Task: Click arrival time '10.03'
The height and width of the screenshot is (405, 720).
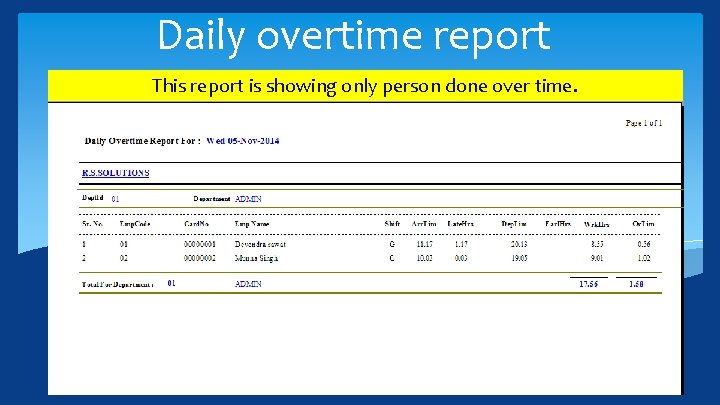Action: point(424,258)
